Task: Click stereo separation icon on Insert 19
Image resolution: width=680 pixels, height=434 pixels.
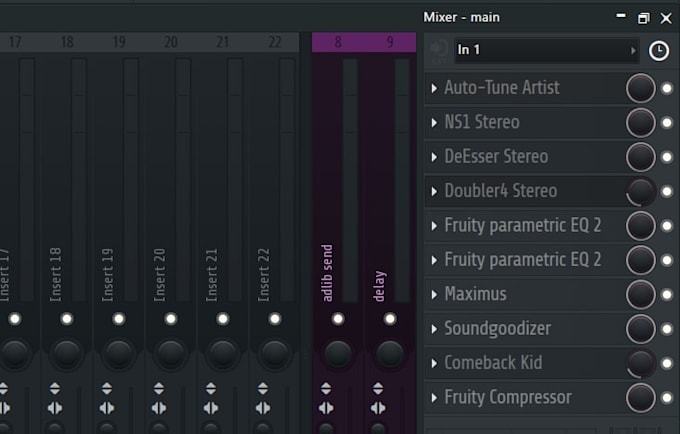Action: pyautogui.click(x=107, y=408)
